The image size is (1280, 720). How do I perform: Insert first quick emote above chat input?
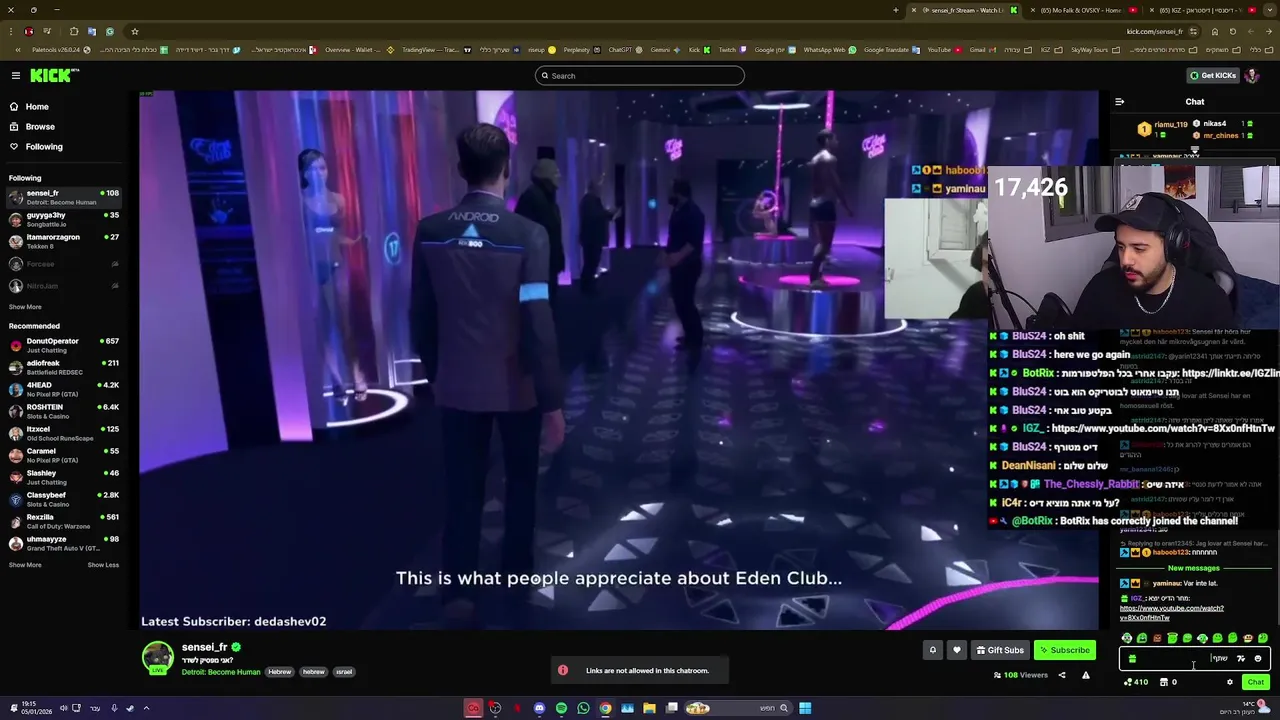tap(1127, 638)
